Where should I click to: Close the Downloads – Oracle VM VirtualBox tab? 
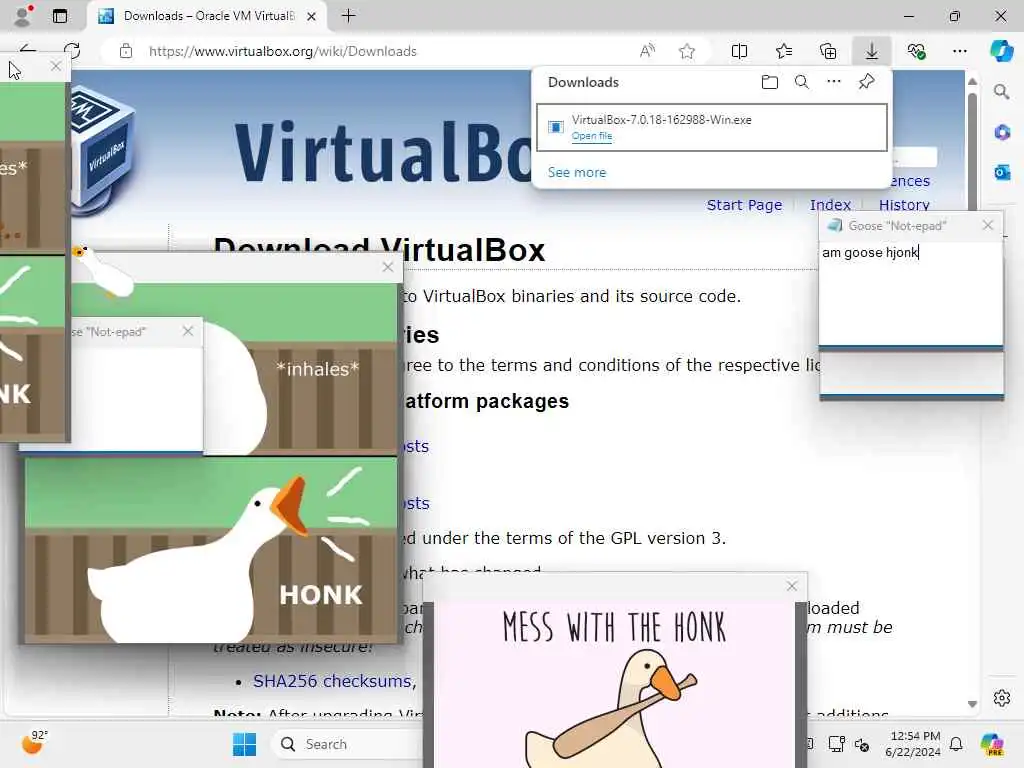click(312, 16)
